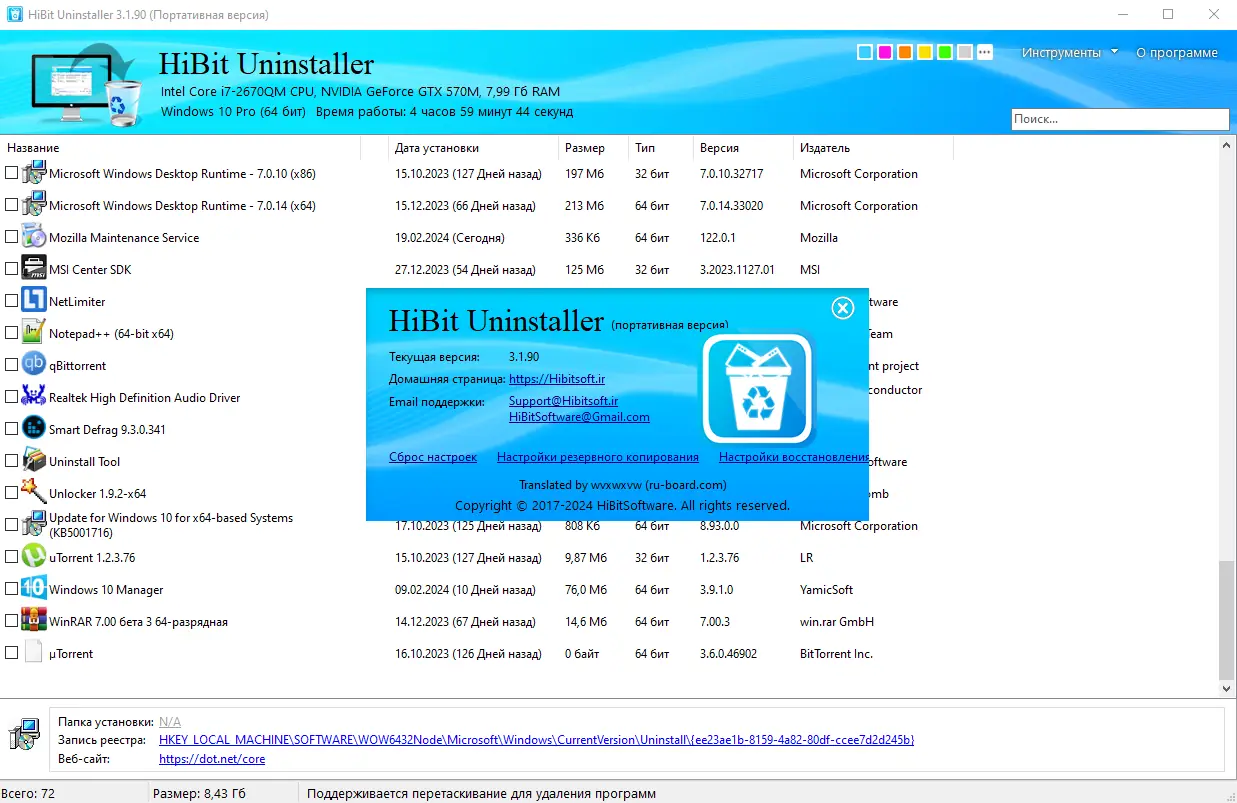This screenshot has height=803, width=1237.
Task: Click the blank µTorrent file icon
Action: coord(34,653)
